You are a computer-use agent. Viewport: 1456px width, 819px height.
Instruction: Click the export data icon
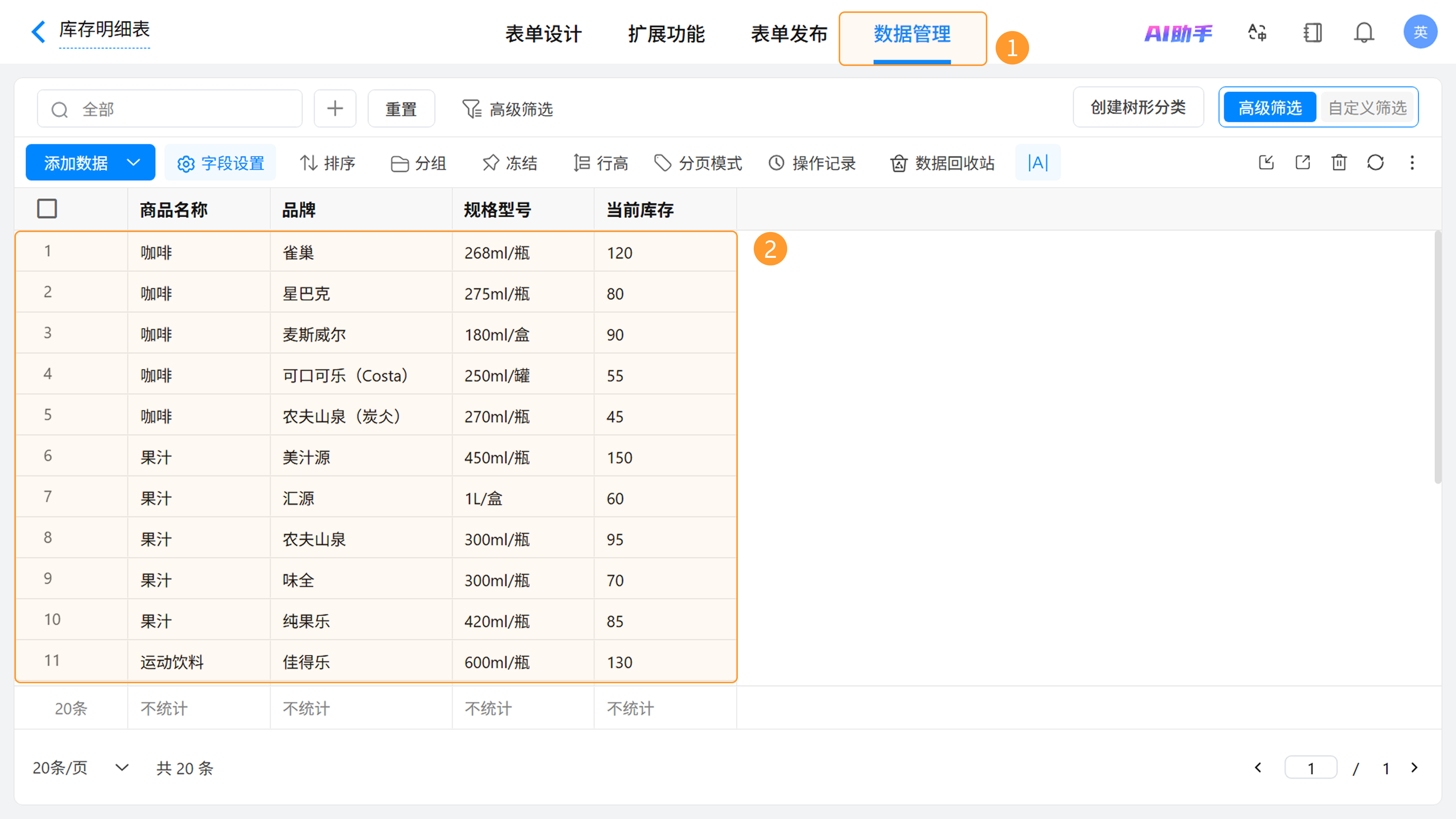(x=1303, y=163)
